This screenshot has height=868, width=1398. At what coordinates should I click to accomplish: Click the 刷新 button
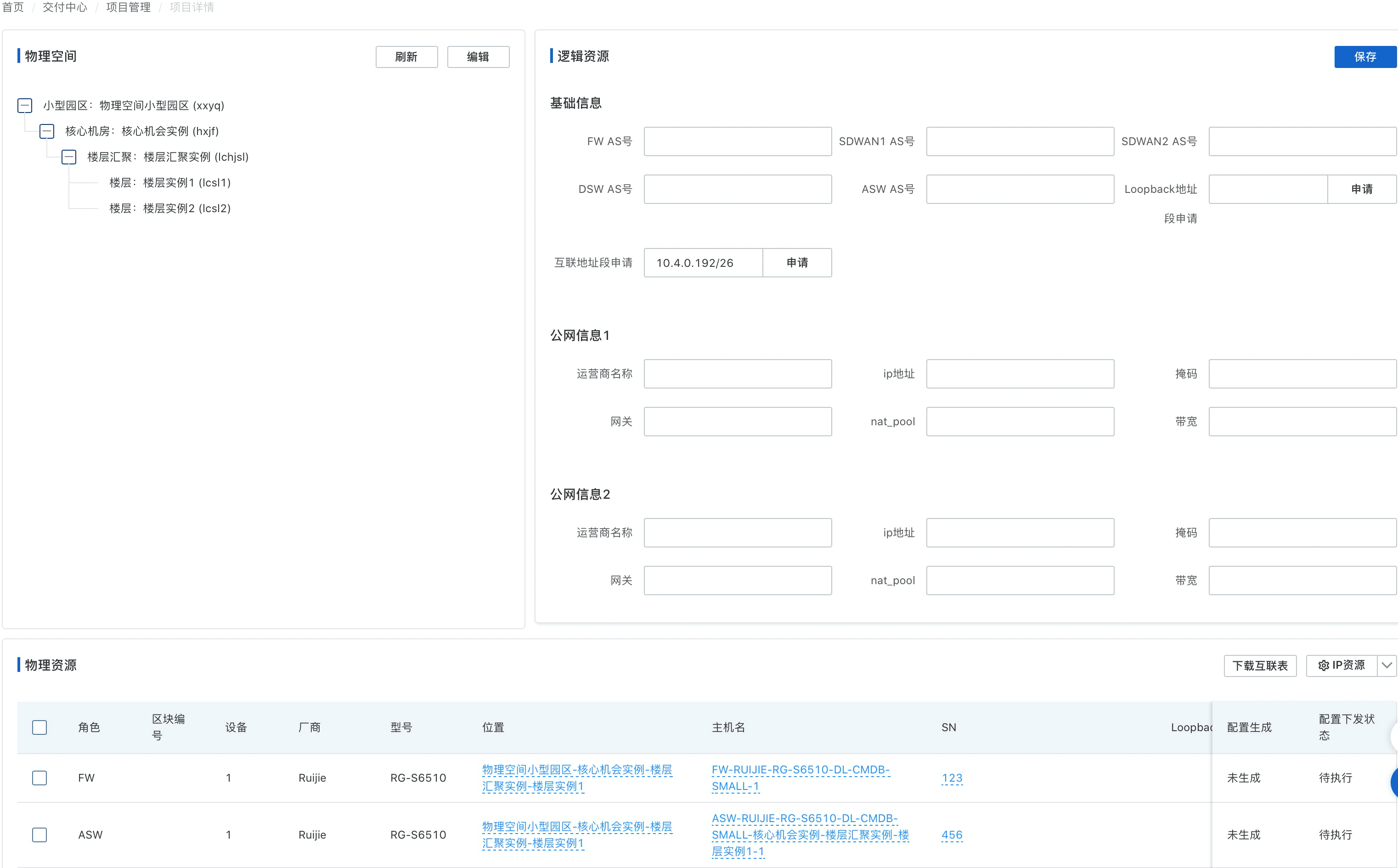tap(406, 57)
